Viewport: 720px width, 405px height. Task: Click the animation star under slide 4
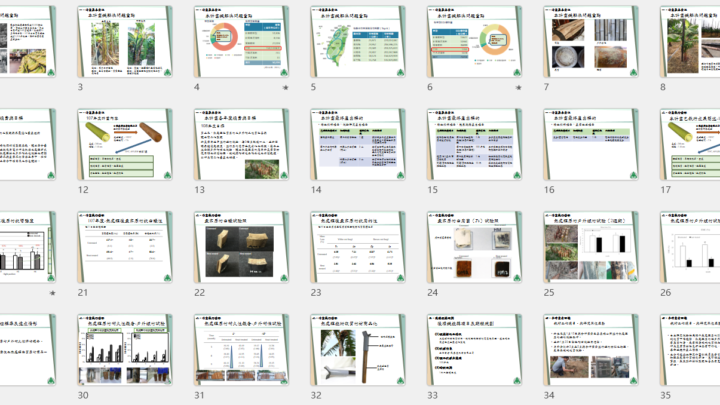[285, 89]
